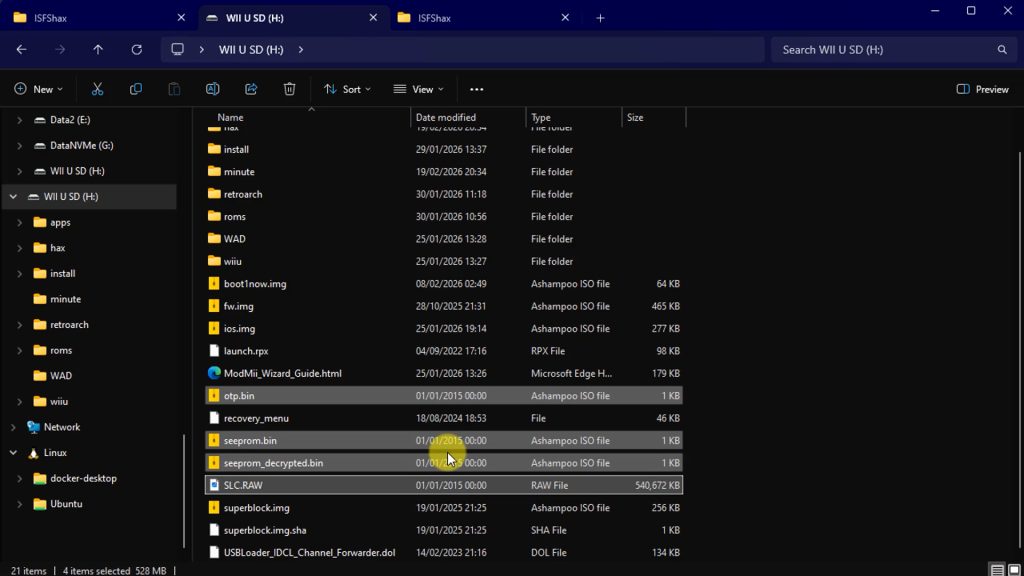This screenshot has width=1024, height=576.
Task: Click the navigate Up icon
Action: point(98,48)
